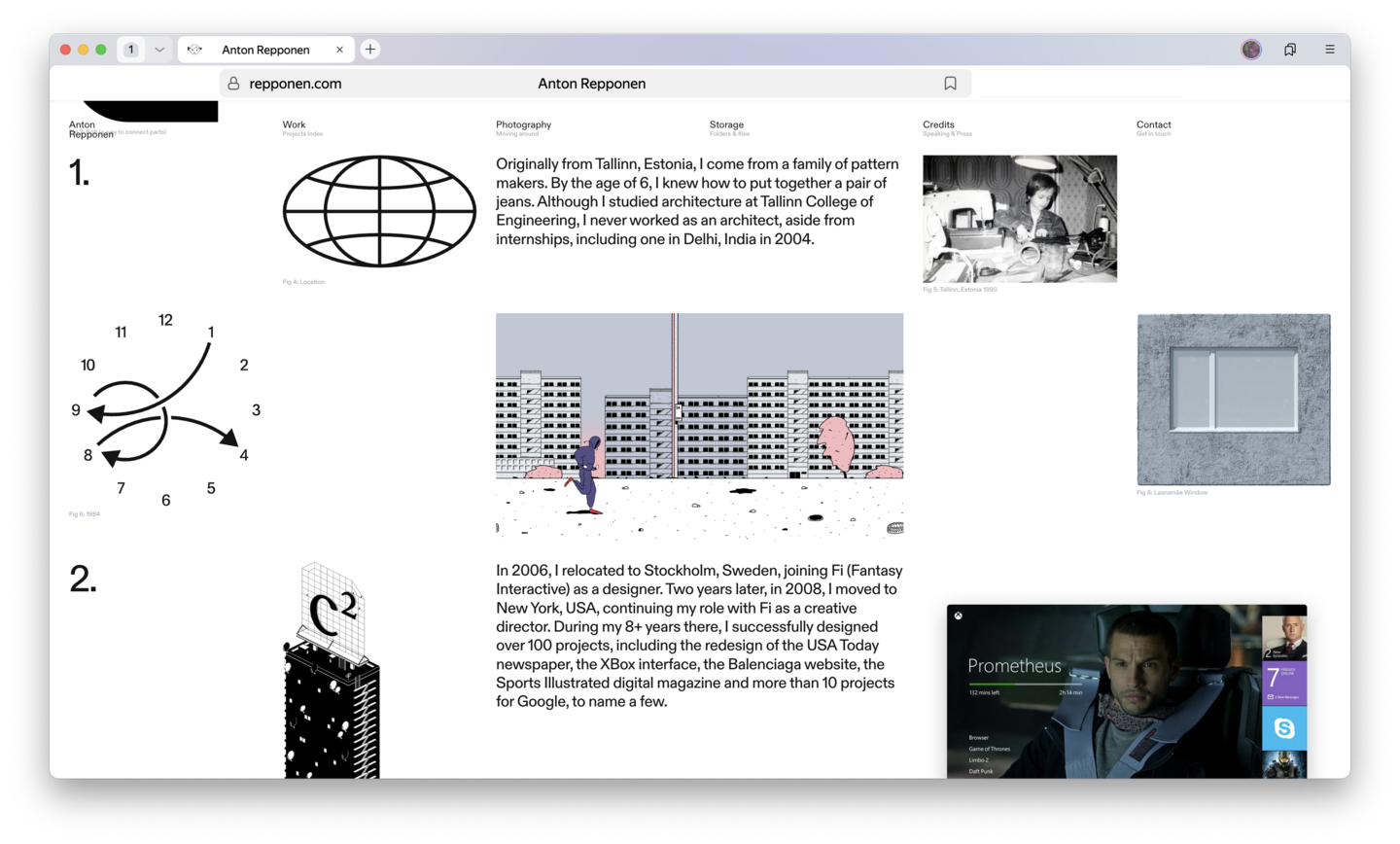Open a new tab with plus button
Viewport: 1400px width, 844px height.
pyautogui.click(x=370, y=50)
